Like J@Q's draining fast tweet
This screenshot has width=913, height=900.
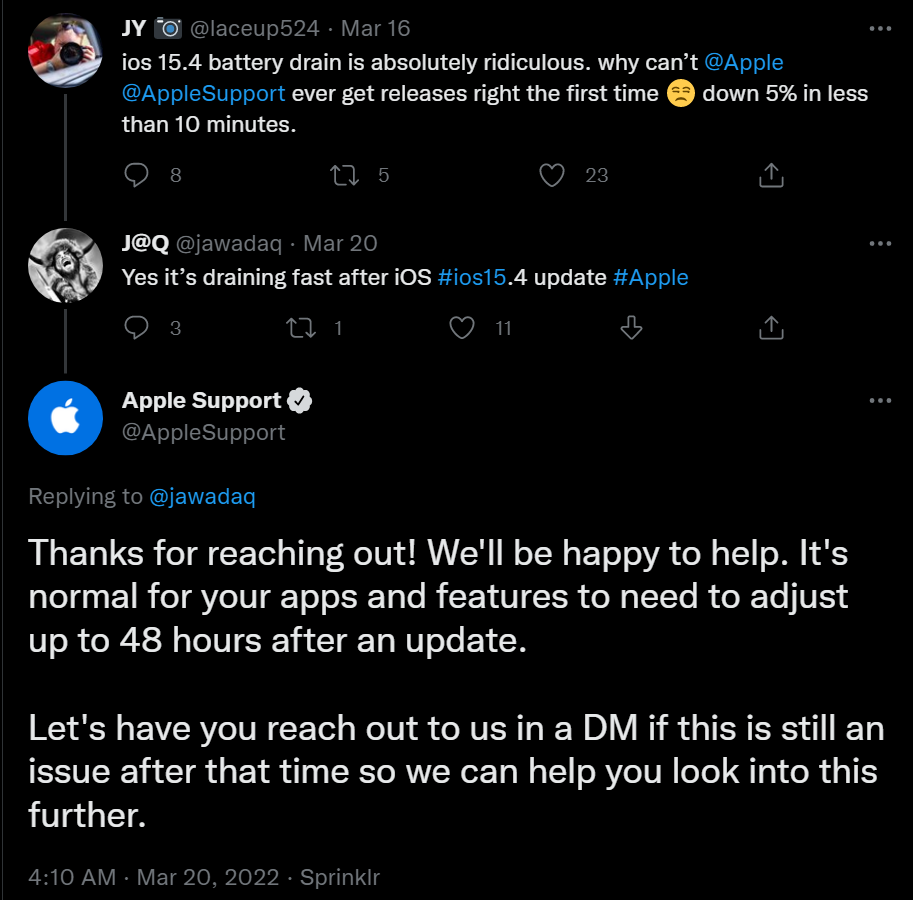coord(462,327)
